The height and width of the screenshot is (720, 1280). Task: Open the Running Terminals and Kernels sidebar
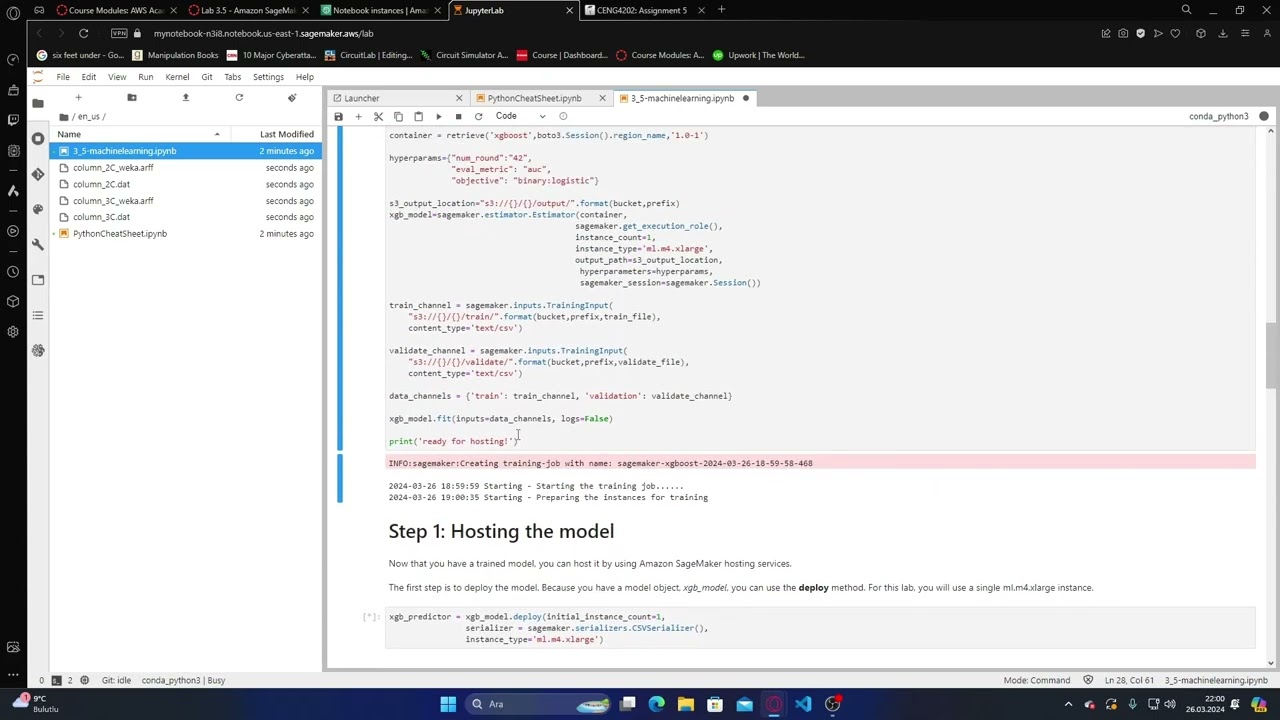(38, 138)
